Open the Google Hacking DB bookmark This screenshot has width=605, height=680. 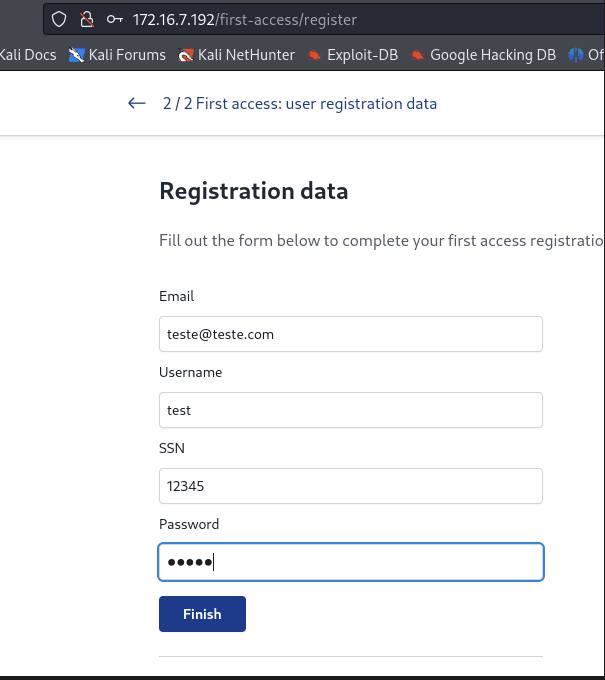point(483,55)
